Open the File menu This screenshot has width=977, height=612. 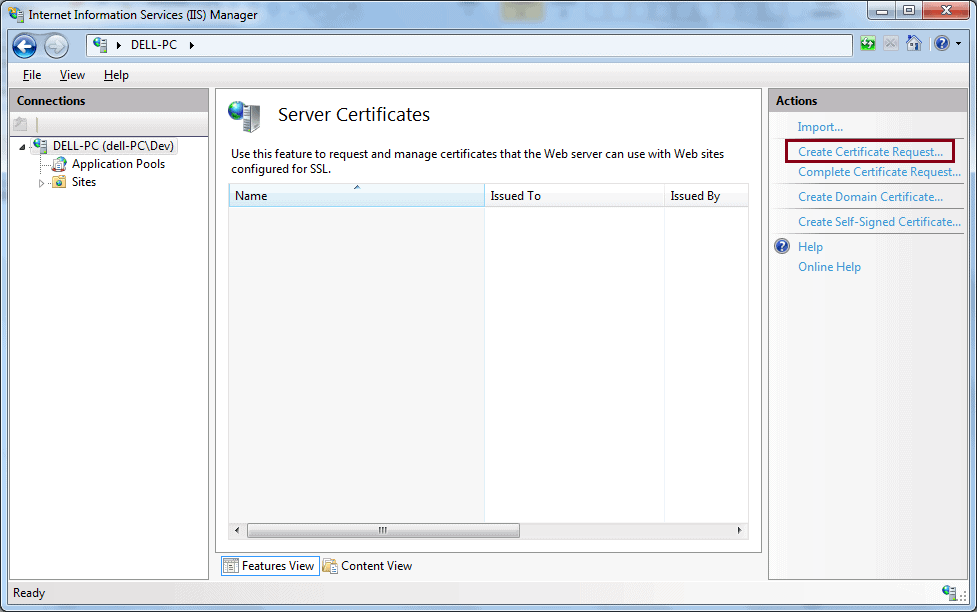[x=31, y=74]
